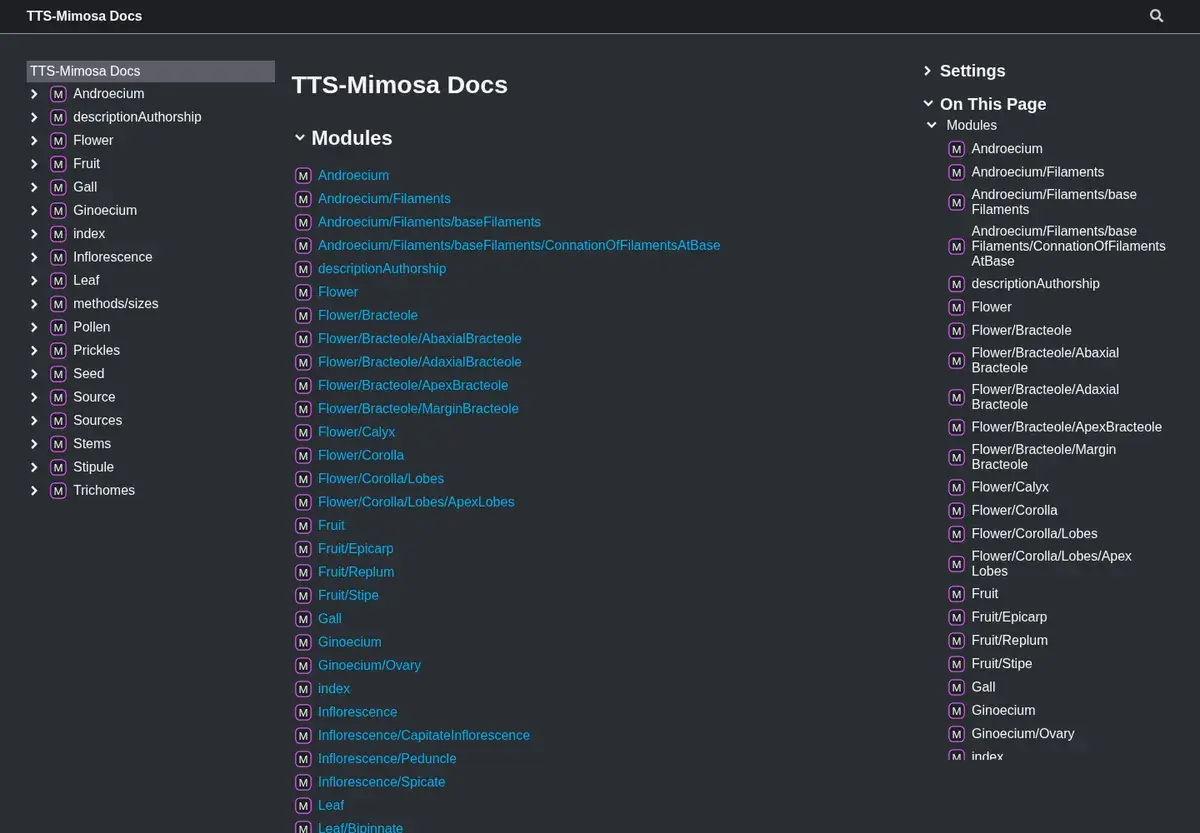
Task: Click module icon next to Fruit main link
Action: [x=303, y=526]
